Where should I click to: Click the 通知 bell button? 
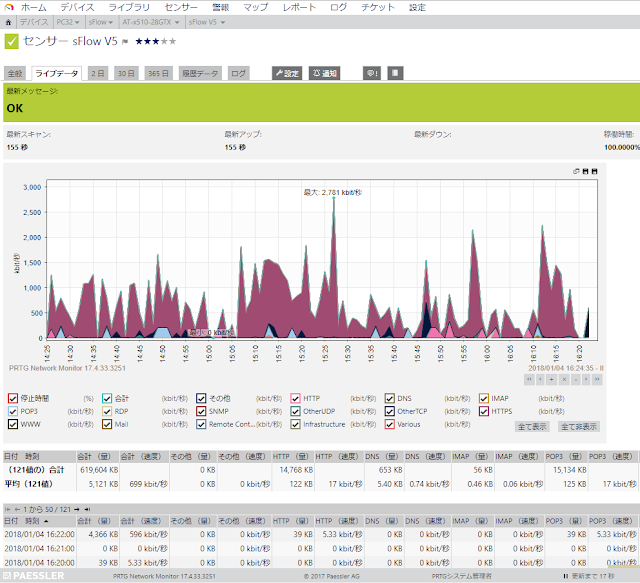324,73
